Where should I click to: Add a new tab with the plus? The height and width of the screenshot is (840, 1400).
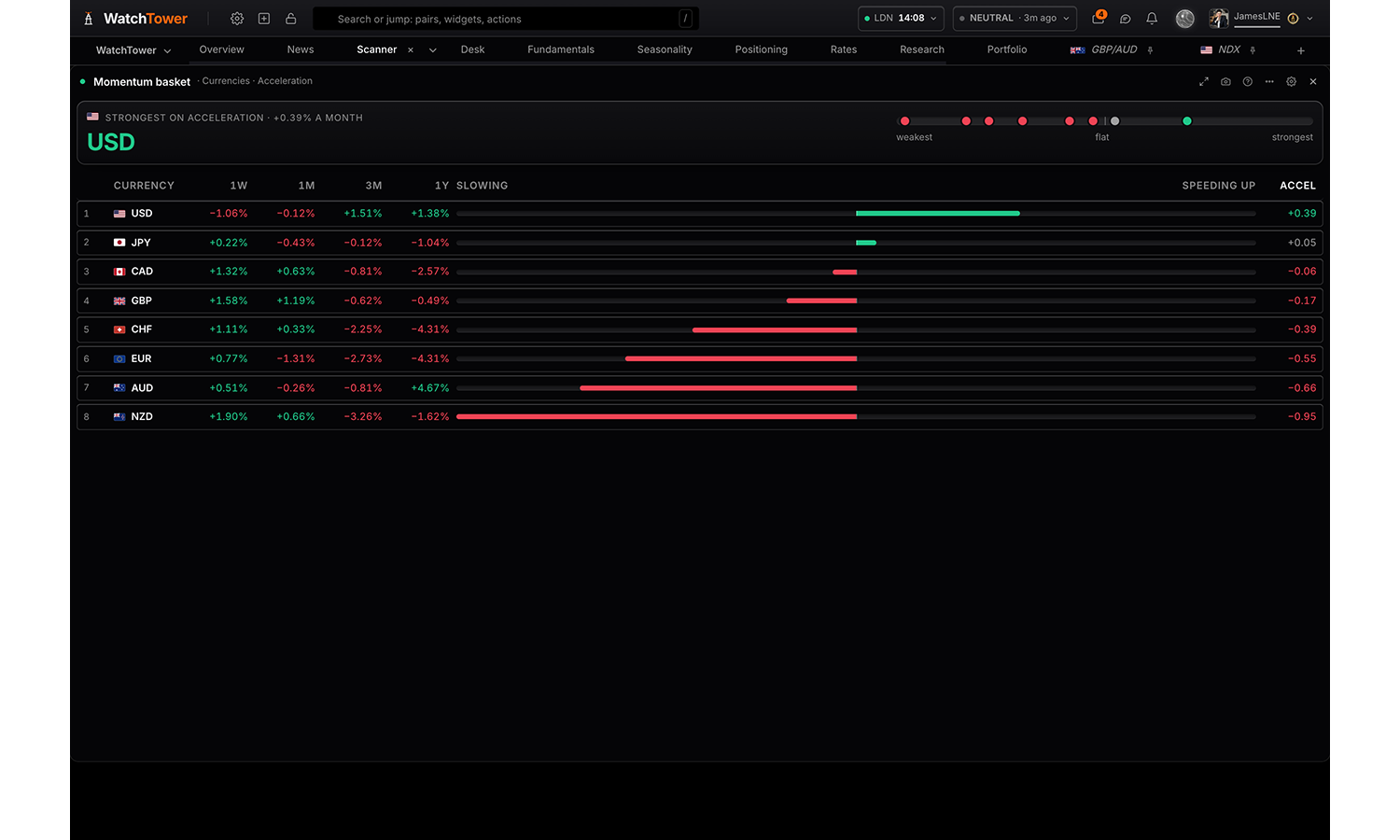[x=1301, y=50]
